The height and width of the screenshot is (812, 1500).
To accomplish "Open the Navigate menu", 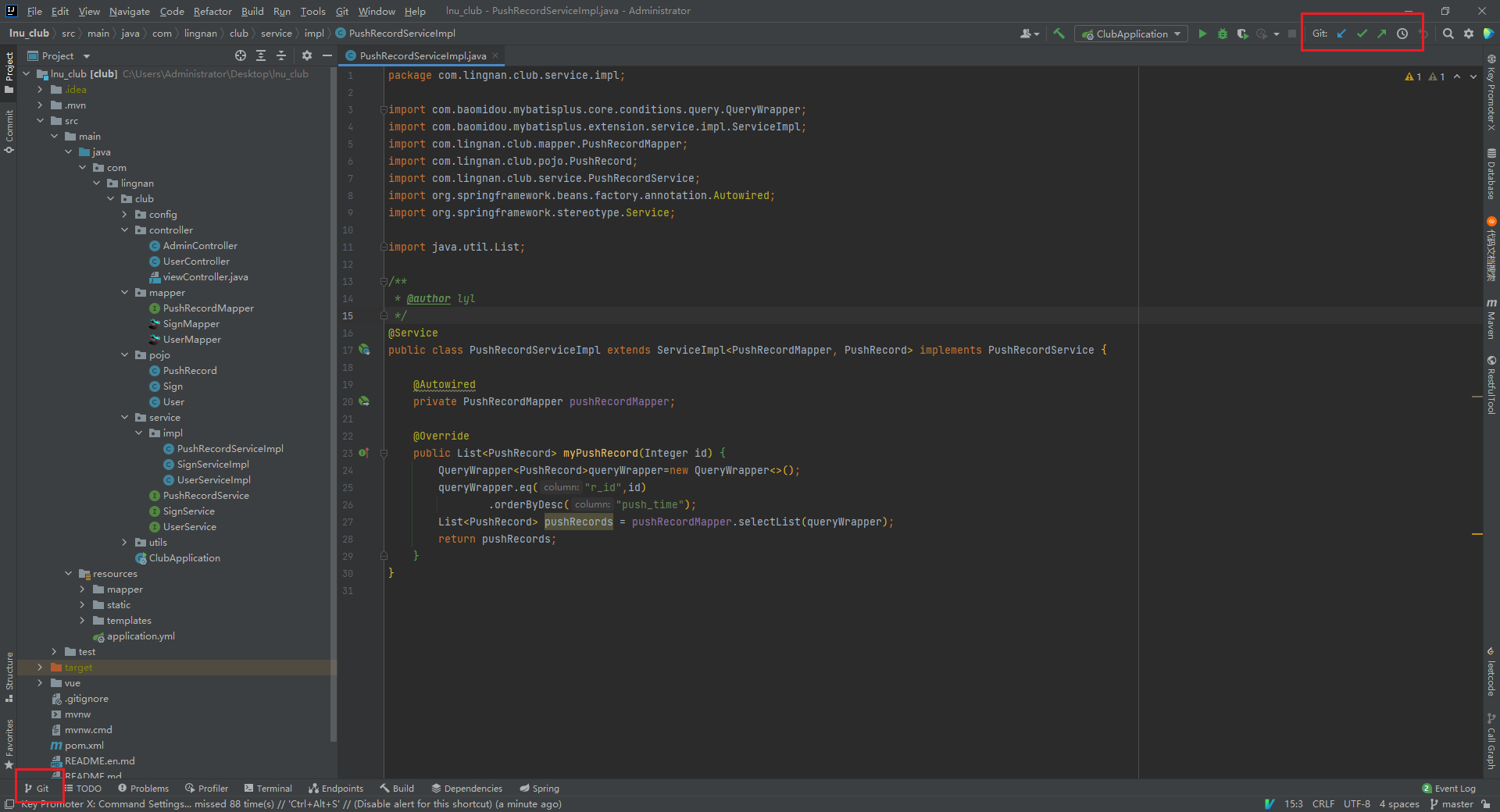I will point(129,11).
